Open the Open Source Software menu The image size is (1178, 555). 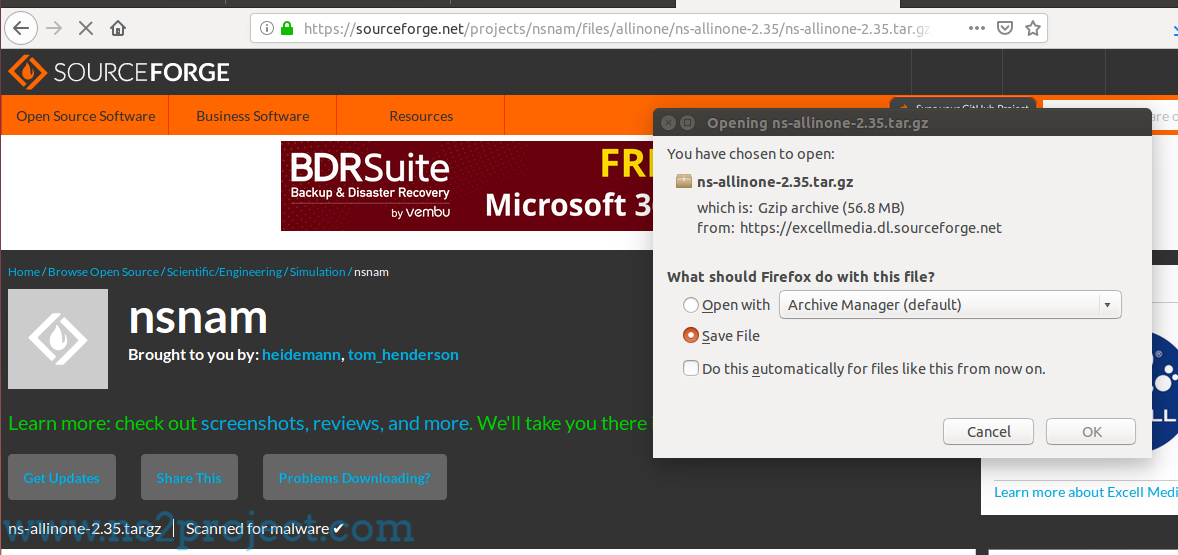tap(86, 116)
